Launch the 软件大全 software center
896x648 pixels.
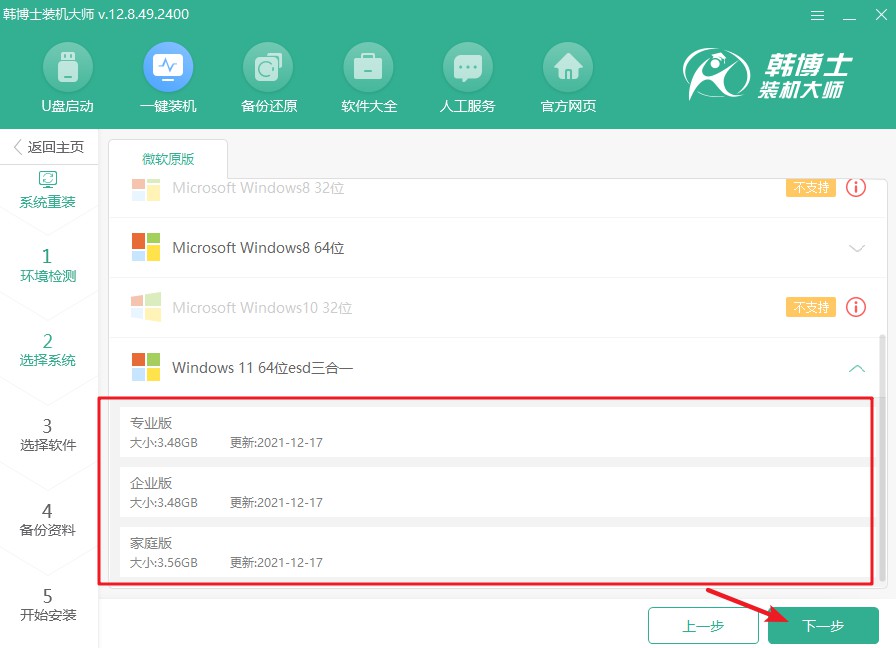[368, 75]
